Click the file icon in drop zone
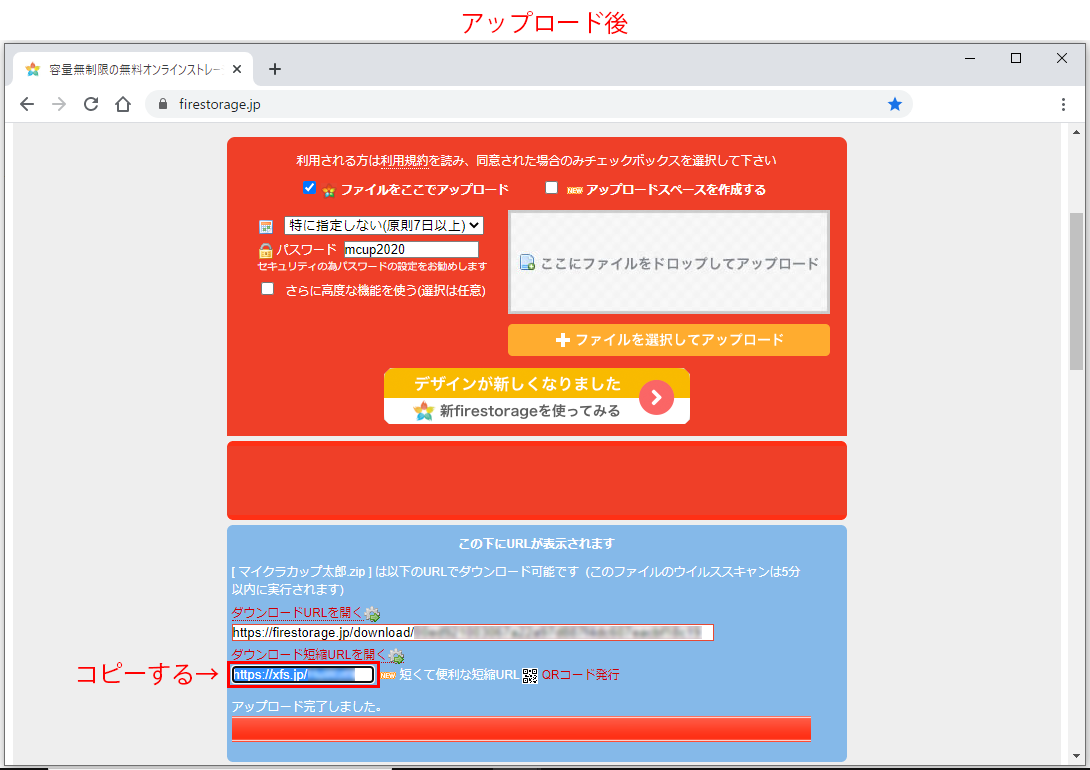 528,263
